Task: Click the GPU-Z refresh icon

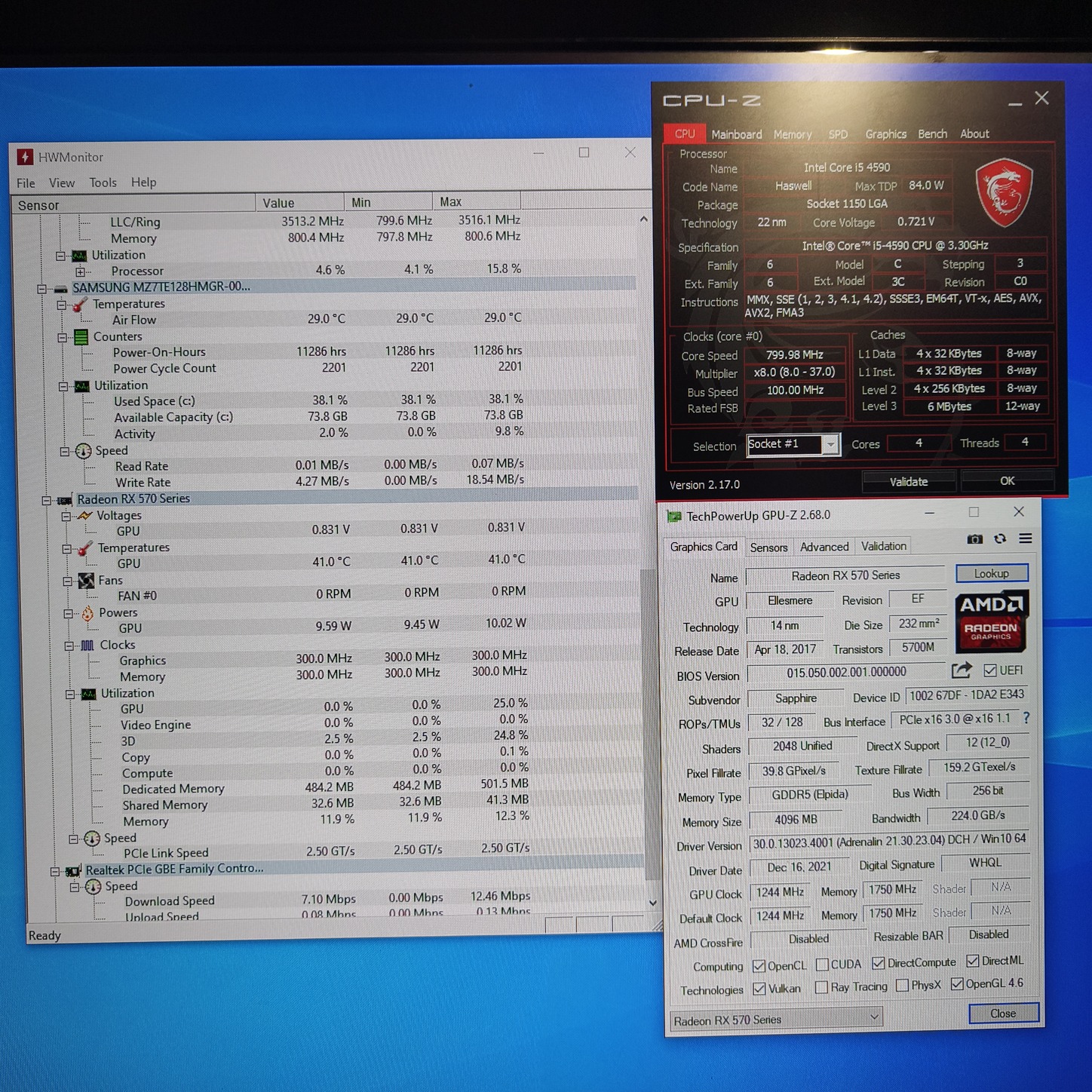Action: coord(1000,538)
